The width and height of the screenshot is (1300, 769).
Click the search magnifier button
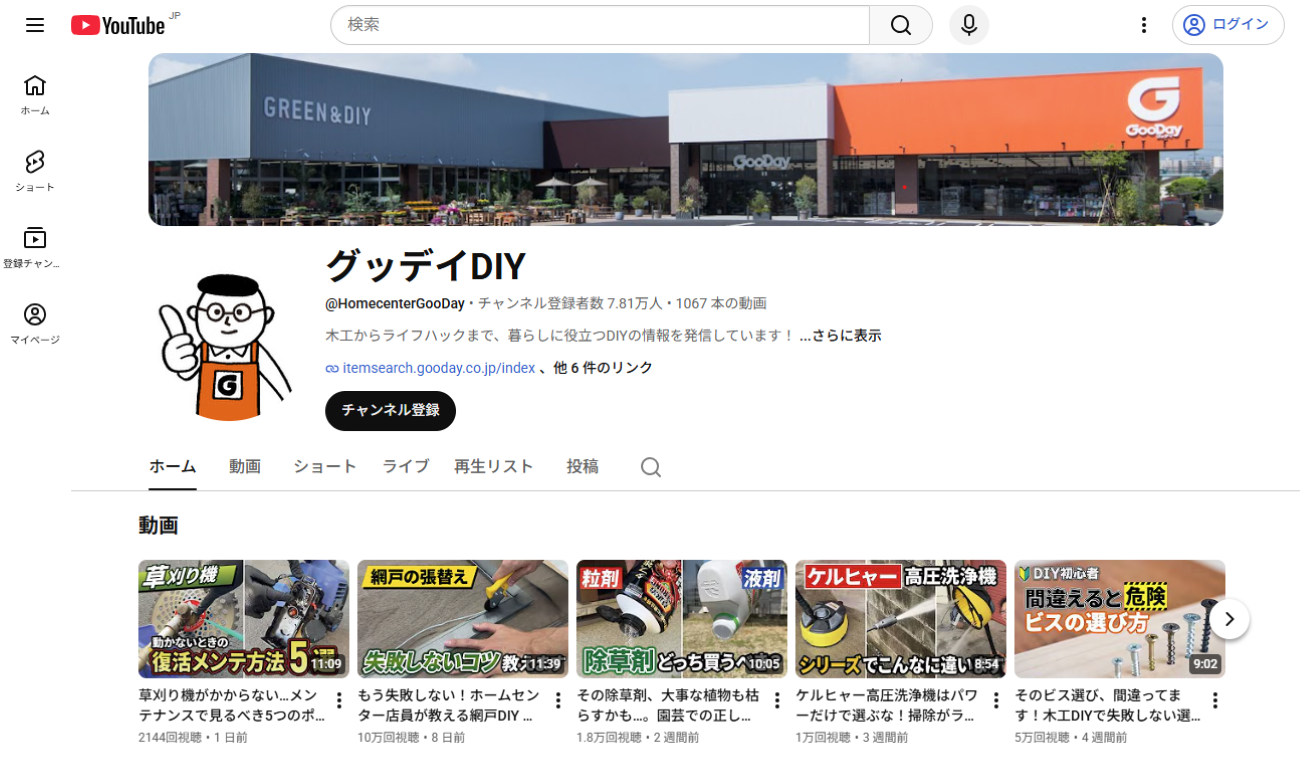point(901,25)
